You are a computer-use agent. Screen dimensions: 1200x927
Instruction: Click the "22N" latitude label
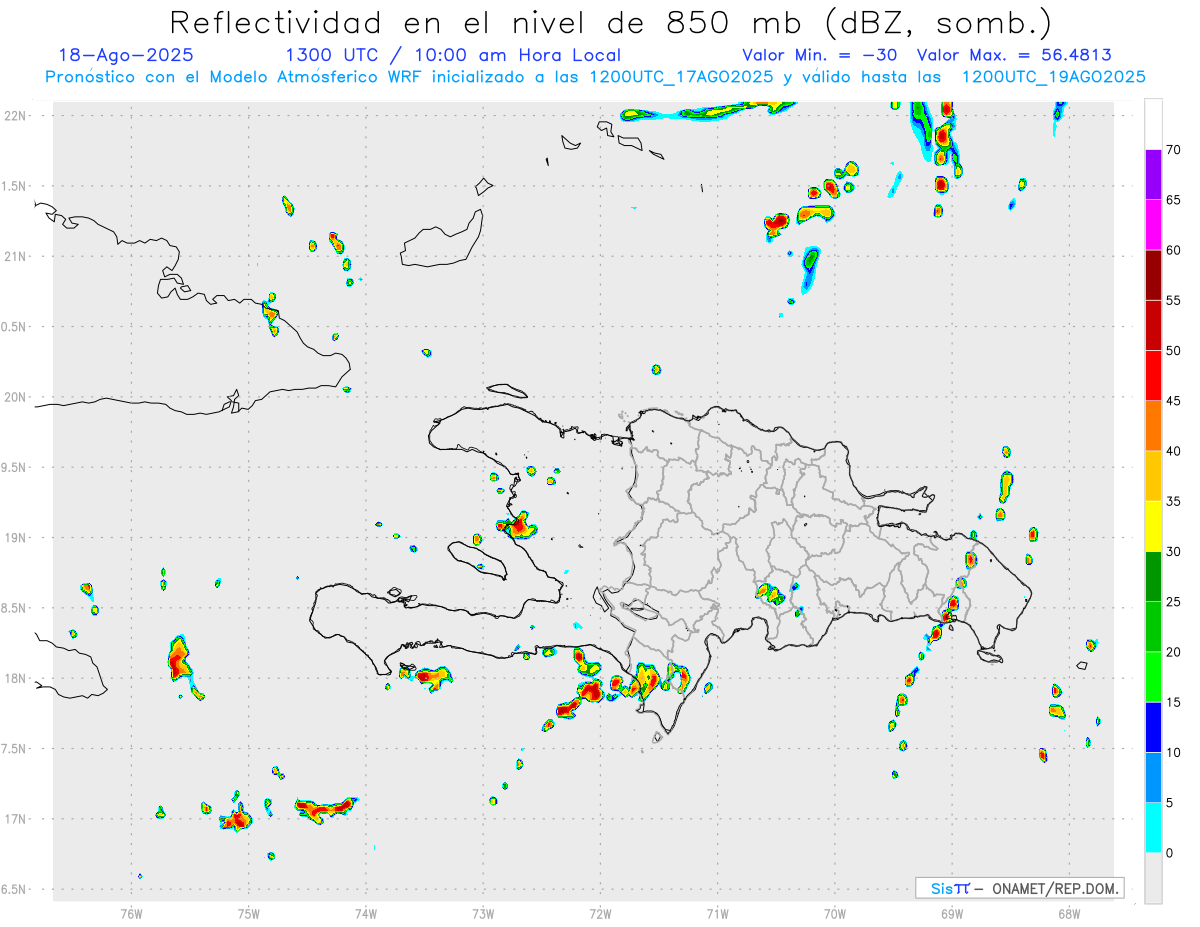[17, 116]
